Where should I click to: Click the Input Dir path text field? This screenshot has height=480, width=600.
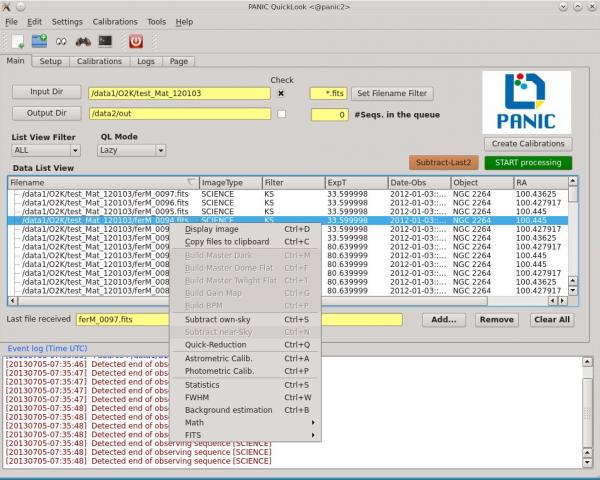coord(178,93)
